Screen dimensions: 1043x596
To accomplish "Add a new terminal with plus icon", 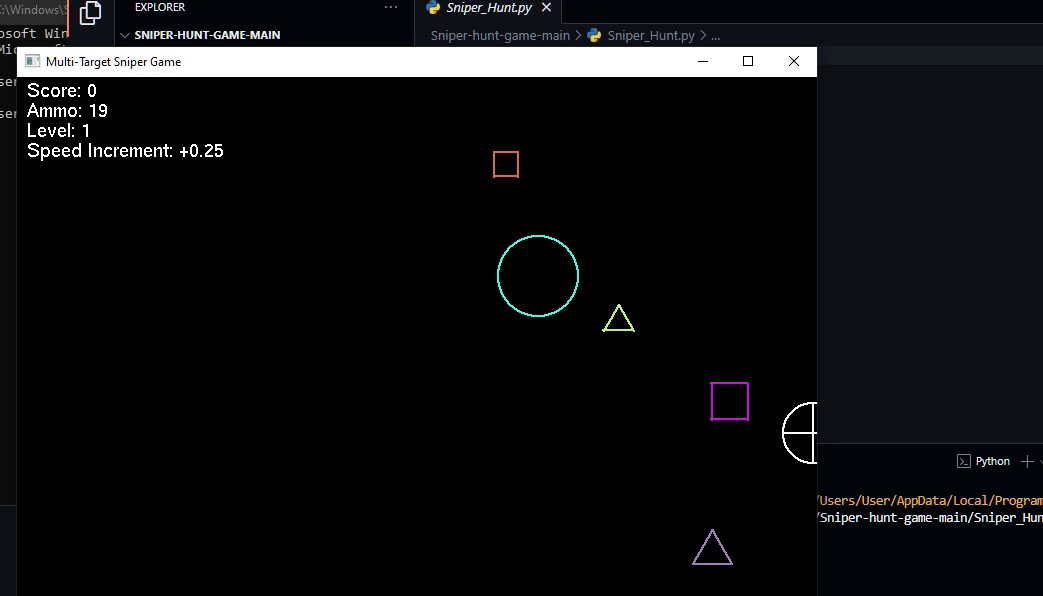I will pos(1026,461).
